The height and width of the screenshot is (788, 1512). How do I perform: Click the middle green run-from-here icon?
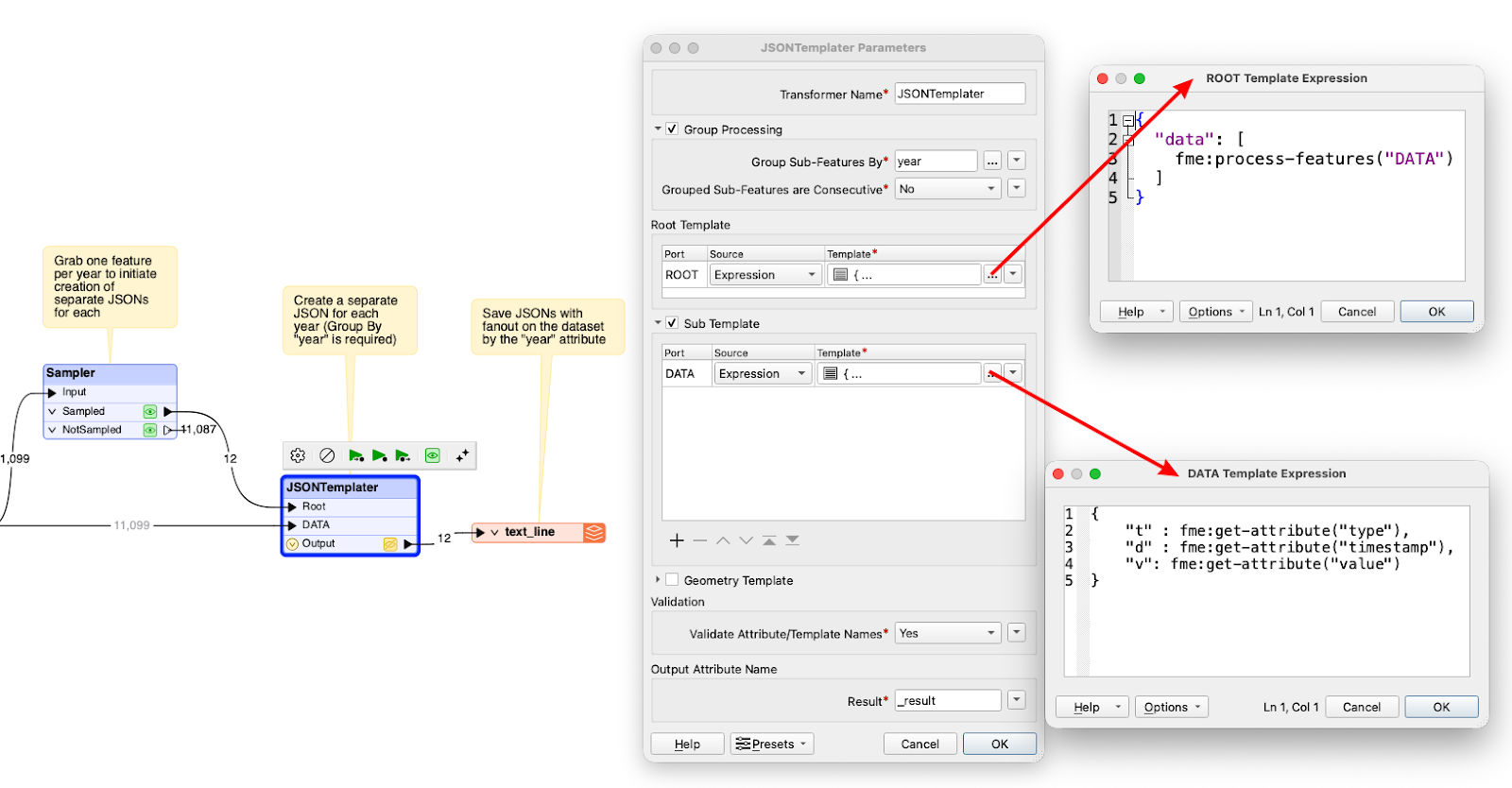click(x=379, y=455)
